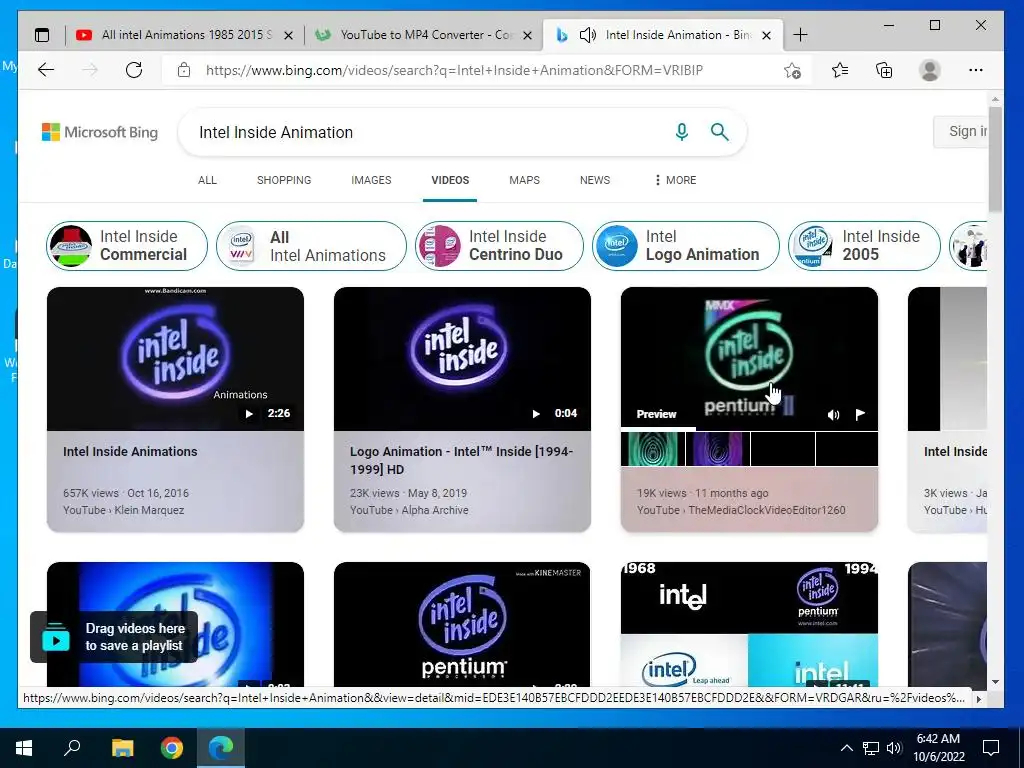Expand status bar URL with right arrow

click(x=978, y=698)
